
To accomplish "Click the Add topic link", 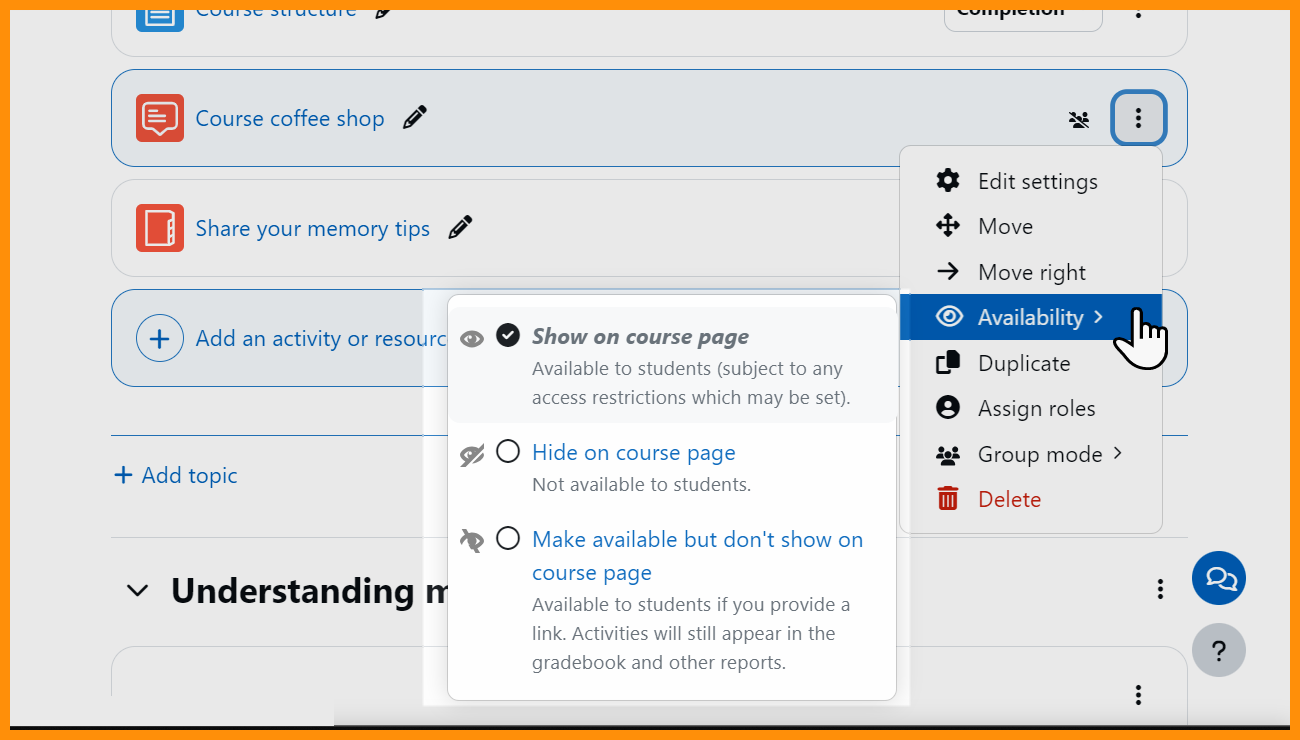I will pos(177,475).
